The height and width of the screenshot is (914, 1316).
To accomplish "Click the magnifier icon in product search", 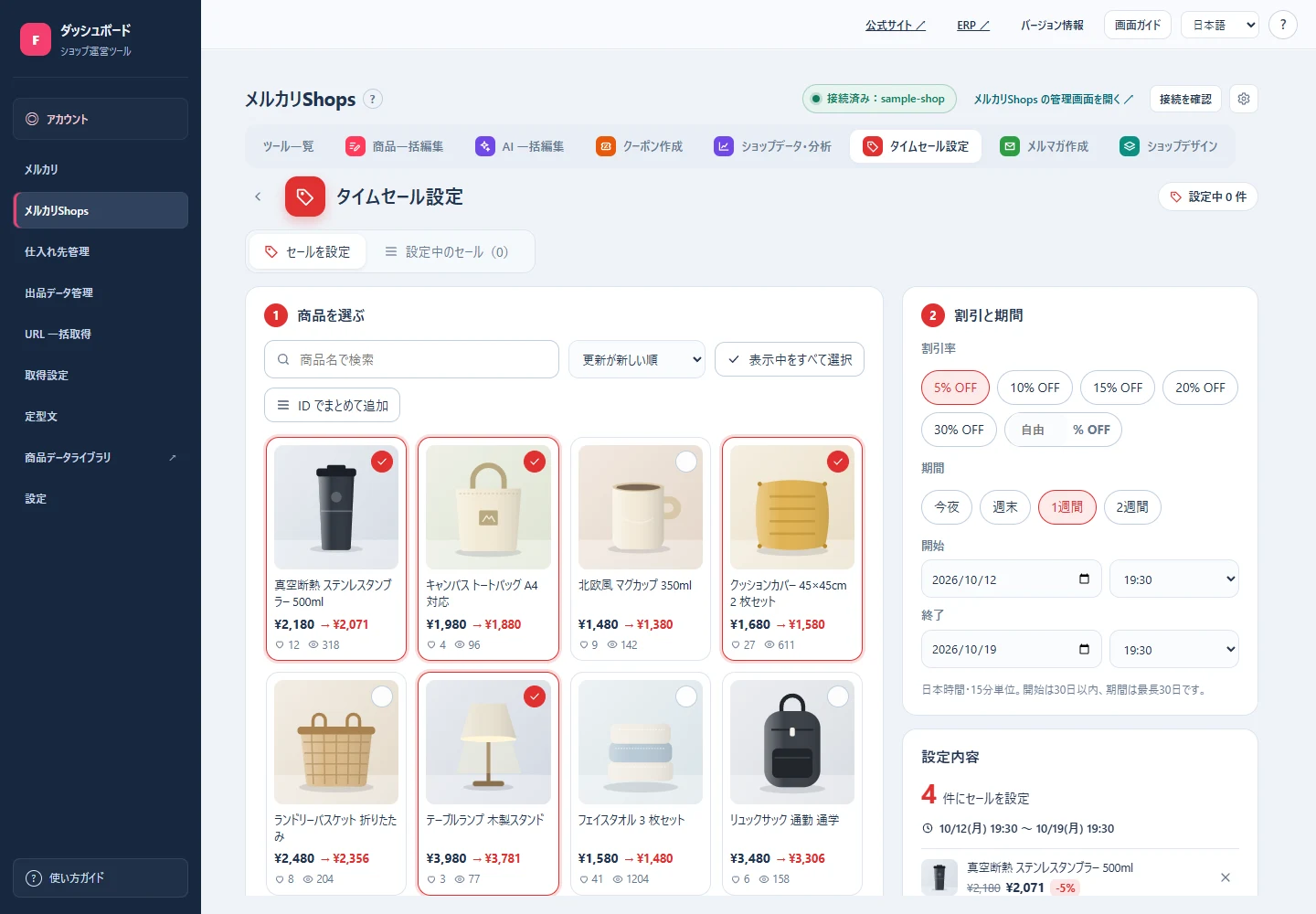I will 283,359.
